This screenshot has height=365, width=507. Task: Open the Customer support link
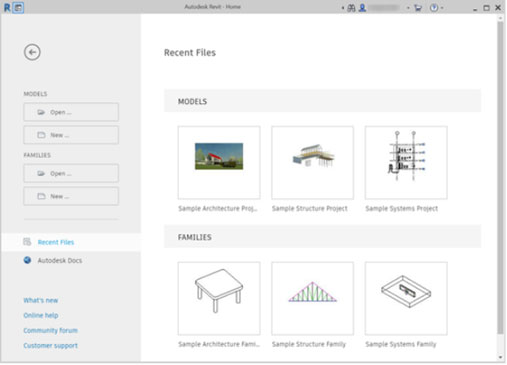50,346
